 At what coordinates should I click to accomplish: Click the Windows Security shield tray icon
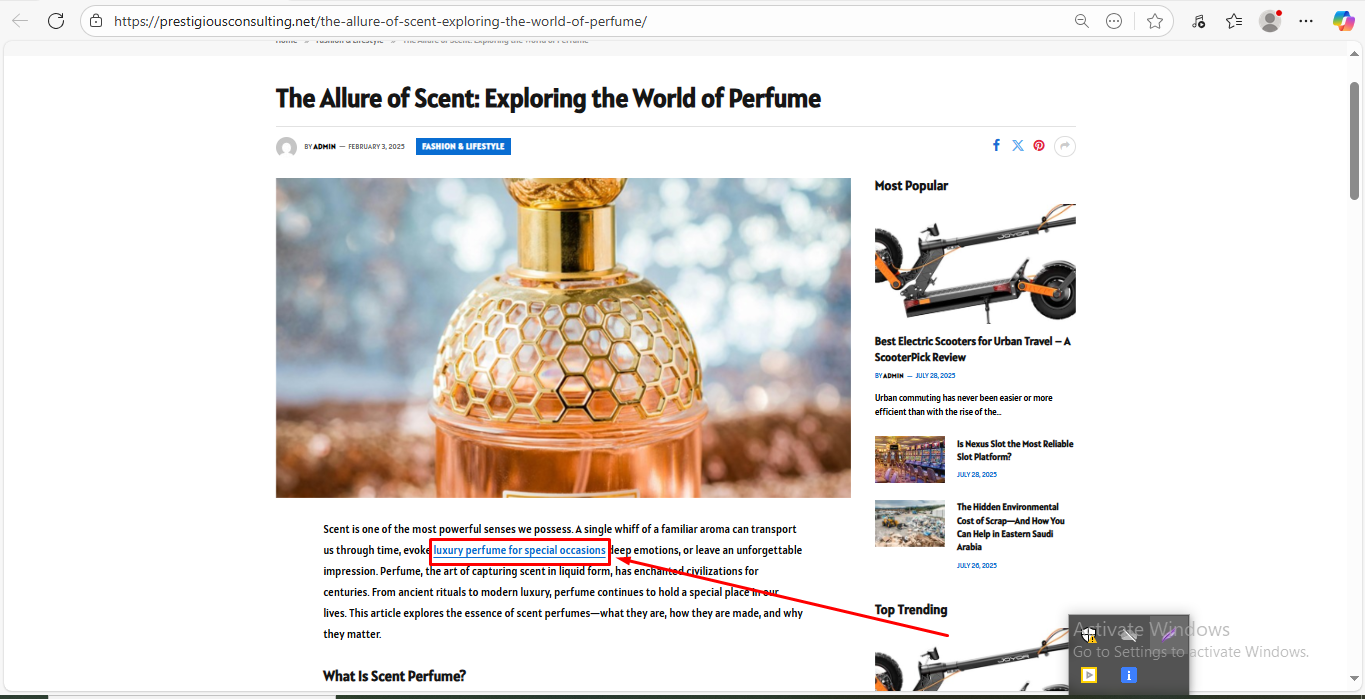[1087, 634]
